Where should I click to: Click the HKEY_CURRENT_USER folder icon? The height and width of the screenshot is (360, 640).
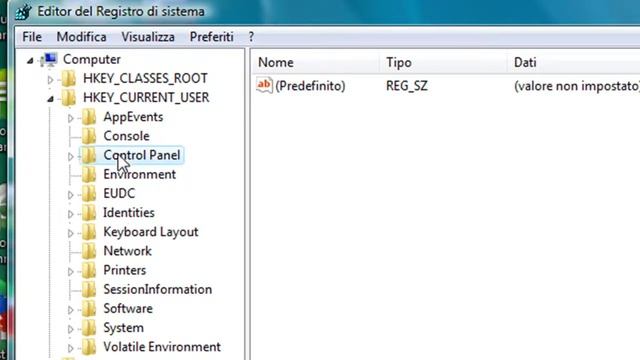pos(69,98)
